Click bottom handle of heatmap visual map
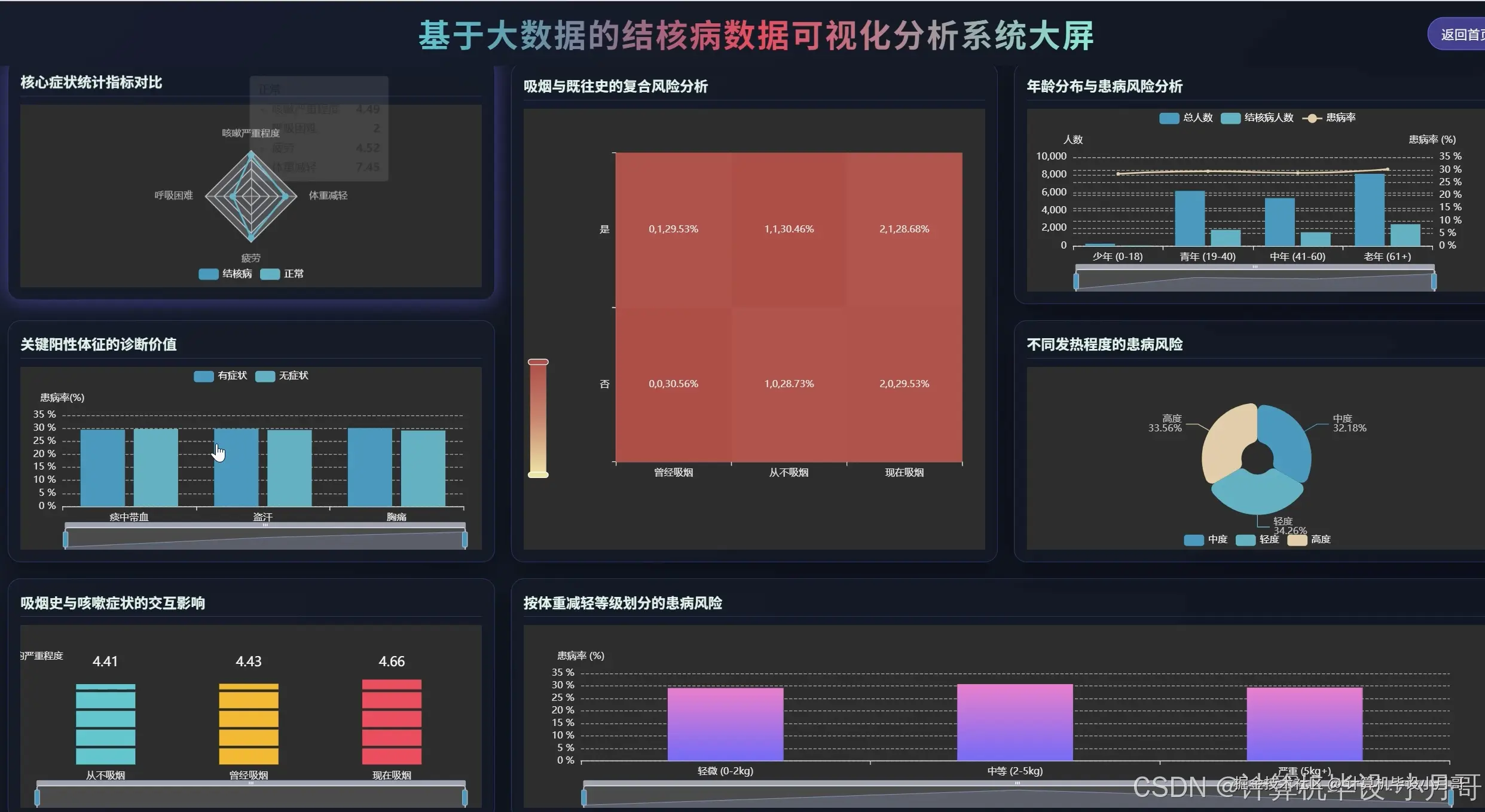The image size is (1485, 812). (538, 475)
